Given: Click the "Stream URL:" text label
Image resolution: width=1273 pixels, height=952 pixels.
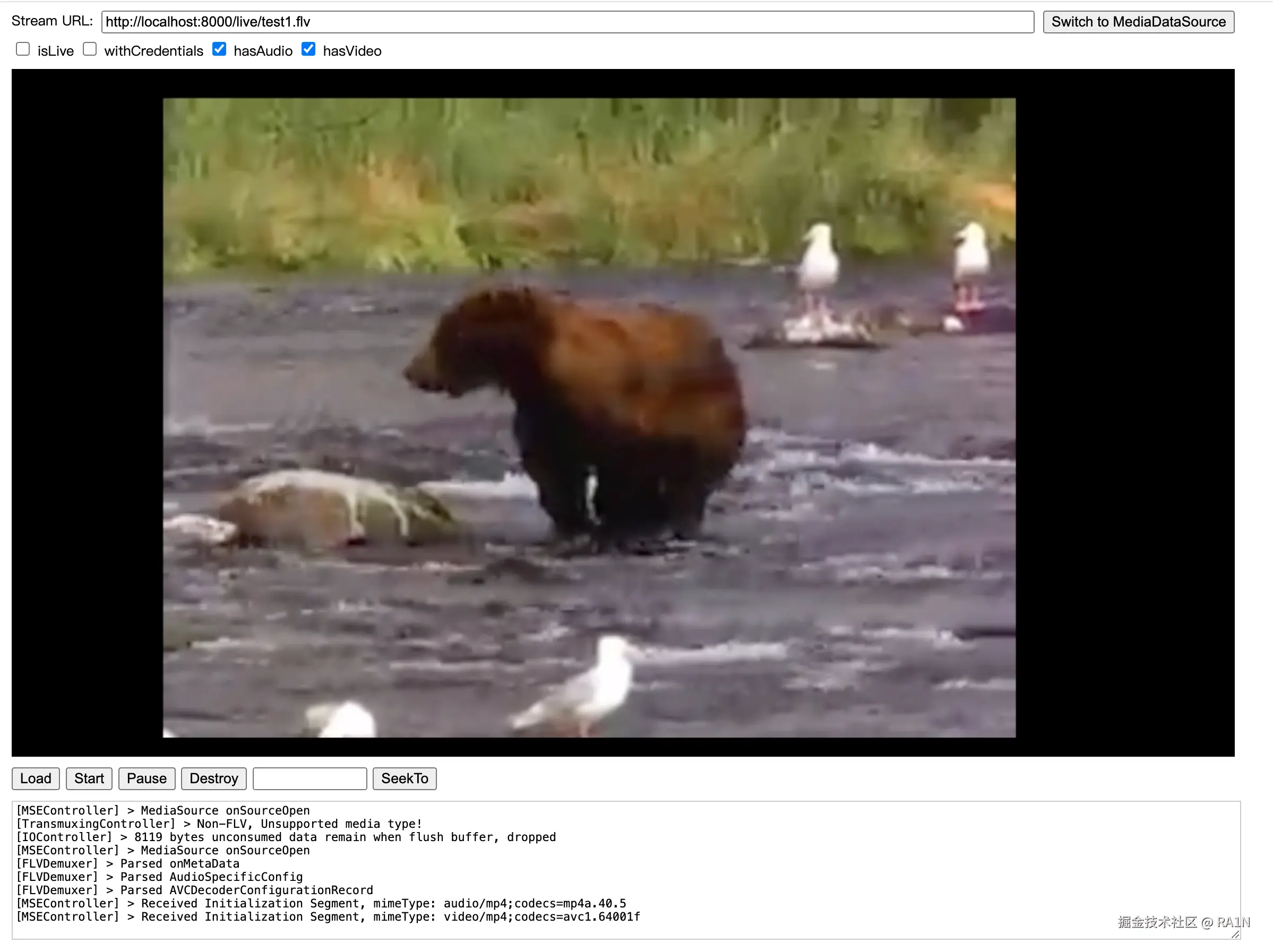Looking at the screenshot, I should pyautogui.click(x=52, y=21).
